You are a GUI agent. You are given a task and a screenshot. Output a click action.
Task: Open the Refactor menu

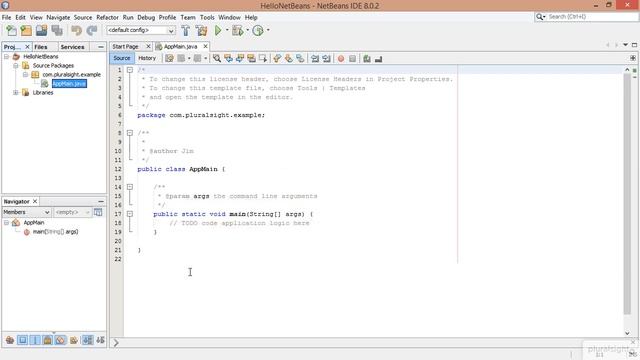point(107,18)
